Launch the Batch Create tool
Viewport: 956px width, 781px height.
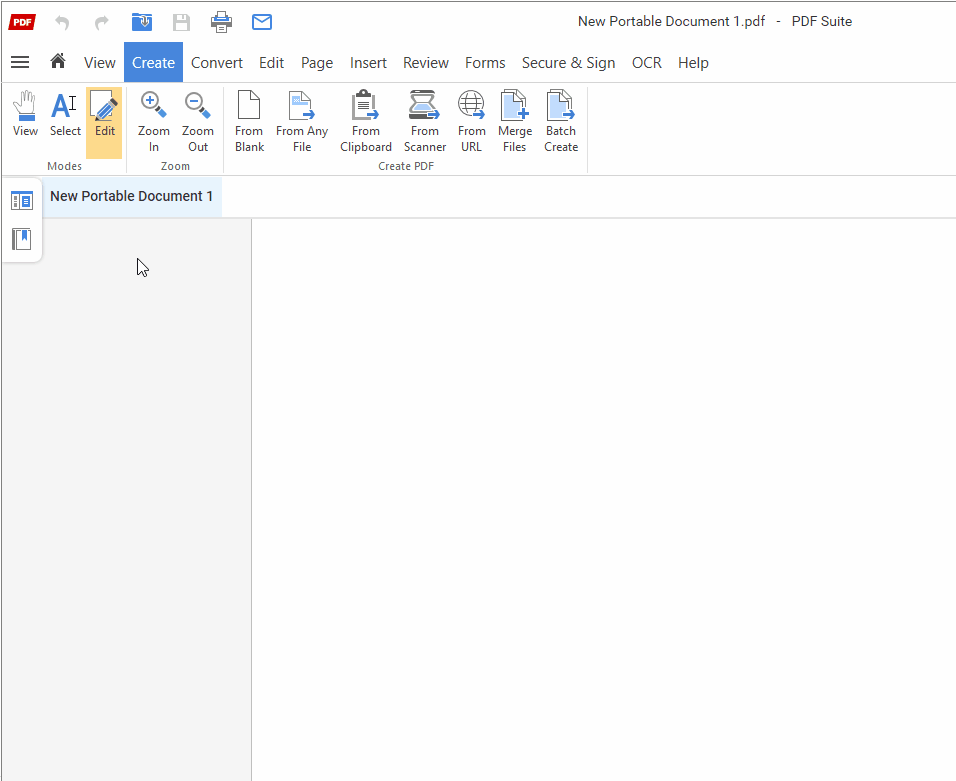pyautogui.click(x=561, y=121)
